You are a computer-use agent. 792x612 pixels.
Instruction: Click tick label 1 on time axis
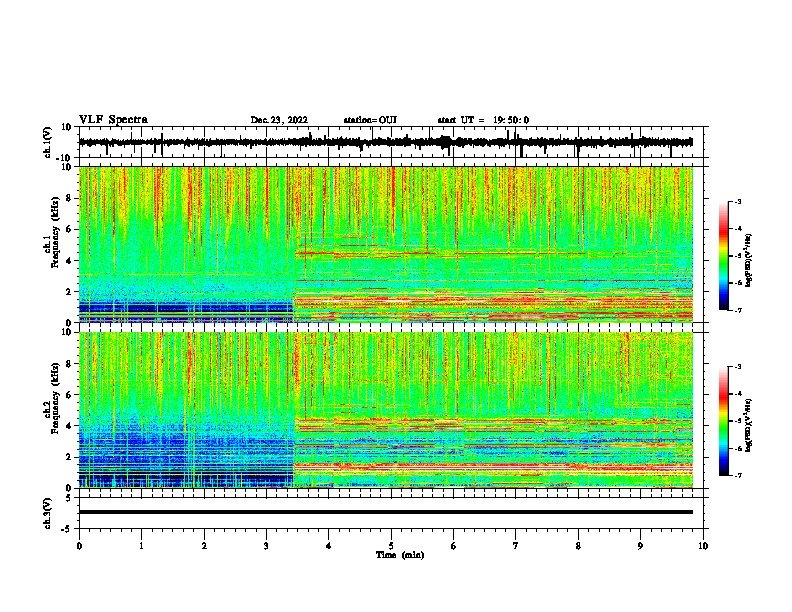coord(141,546)
